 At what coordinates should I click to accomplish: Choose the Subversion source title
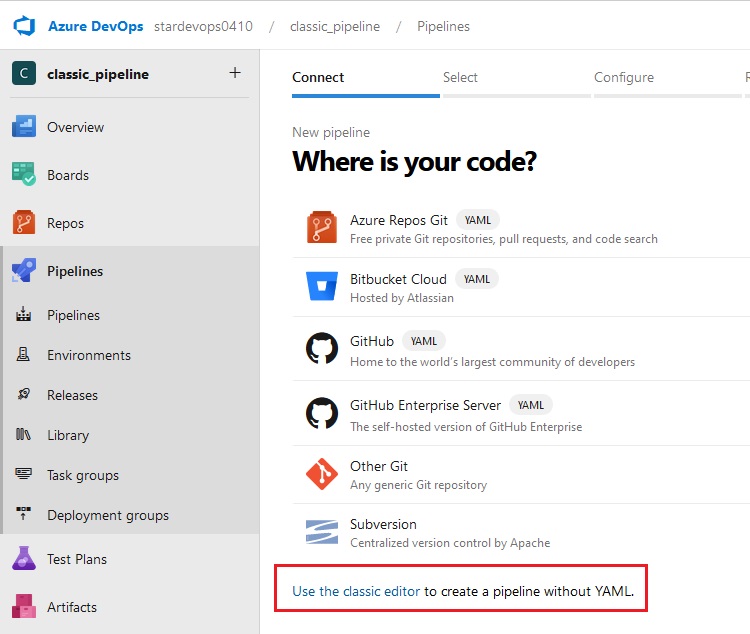(x=383, y=524)
